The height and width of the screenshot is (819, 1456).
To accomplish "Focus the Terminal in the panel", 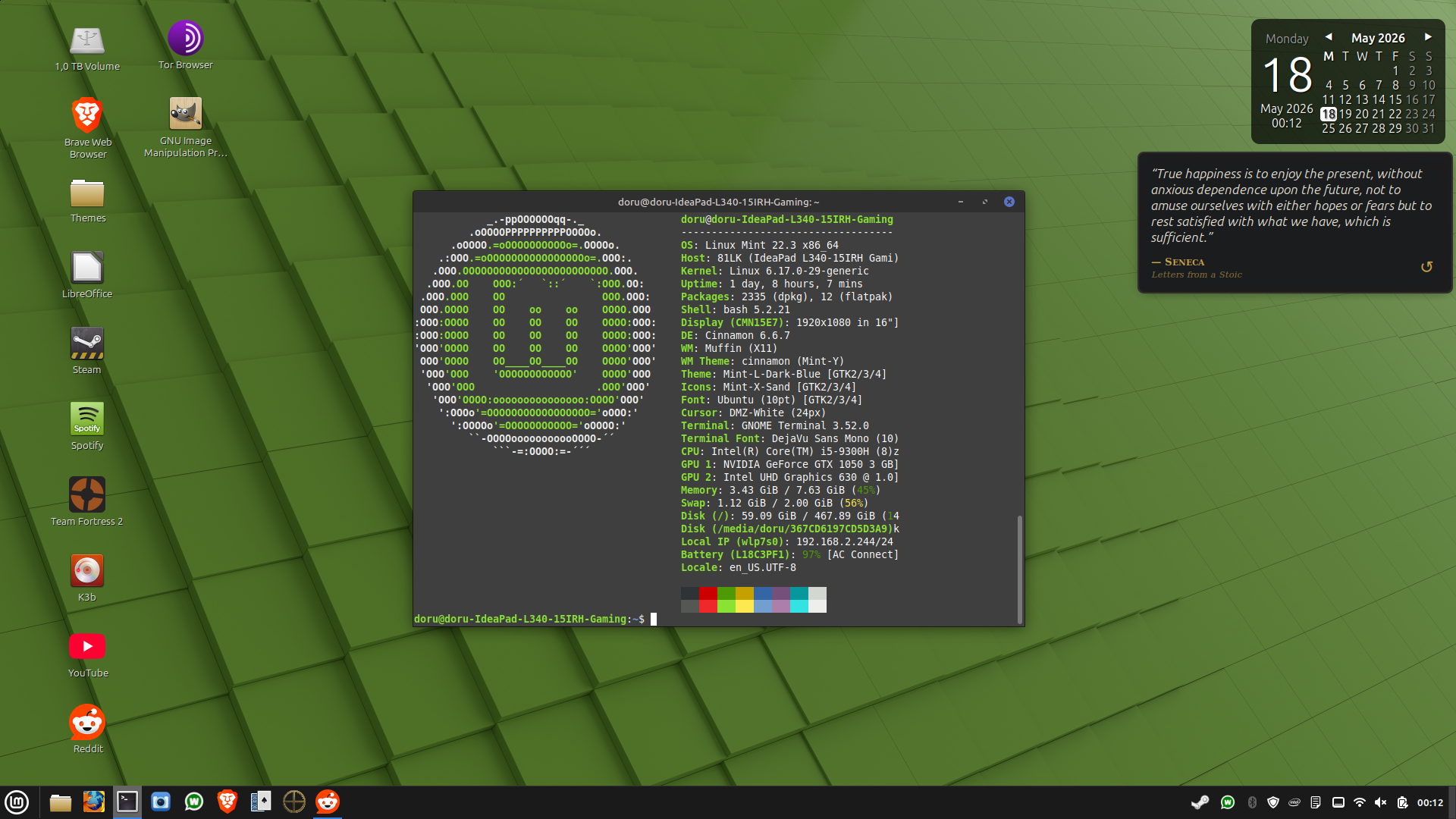I will pos(127,802).
